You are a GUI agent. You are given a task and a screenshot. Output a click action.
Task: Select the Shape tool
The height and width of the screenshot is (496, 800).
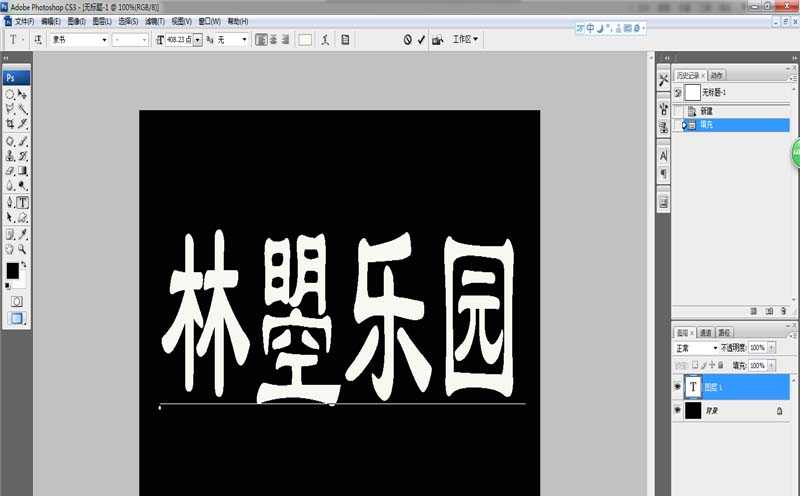[x=22, y=217]
